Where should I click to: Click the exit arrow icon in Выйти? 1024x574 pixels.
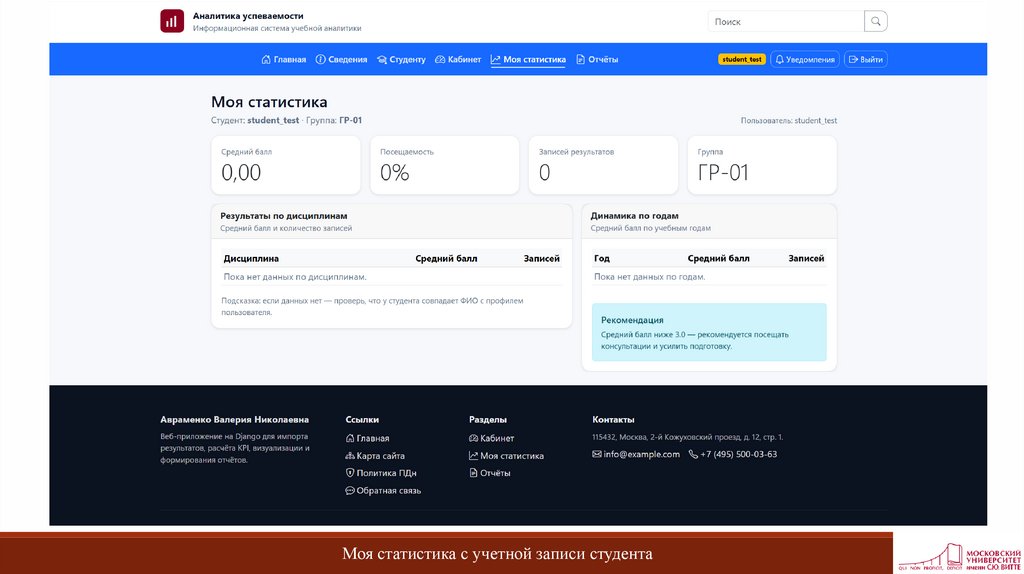[853, 59]
